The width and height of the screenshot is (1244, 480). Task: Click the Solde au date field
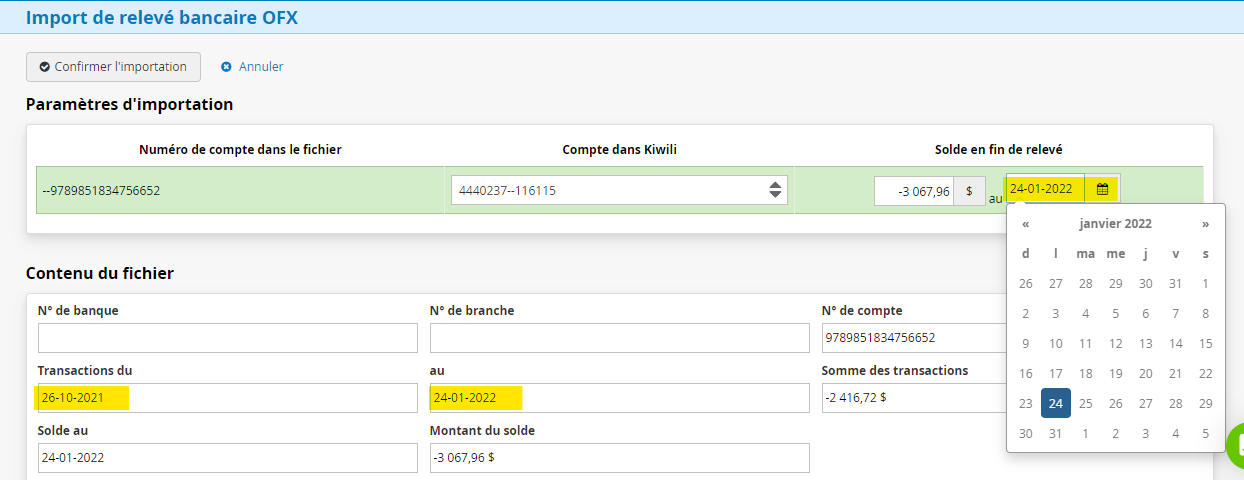click(227, 458)
